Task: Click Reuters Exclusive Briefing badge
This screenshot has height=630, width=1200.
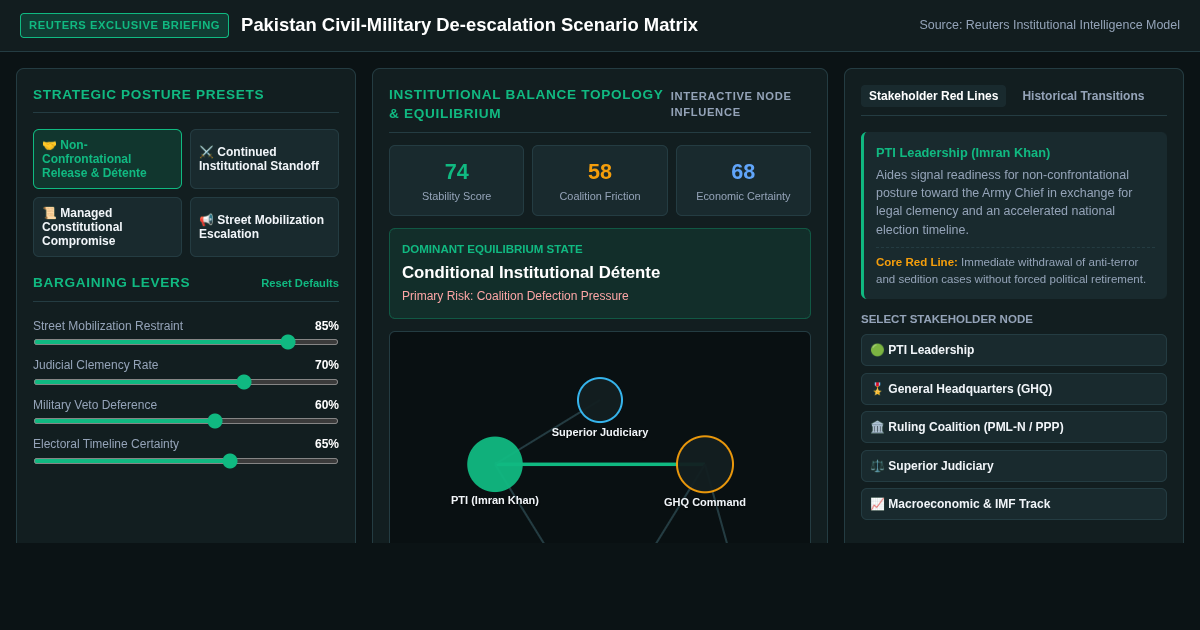Action: pos(124,25)
